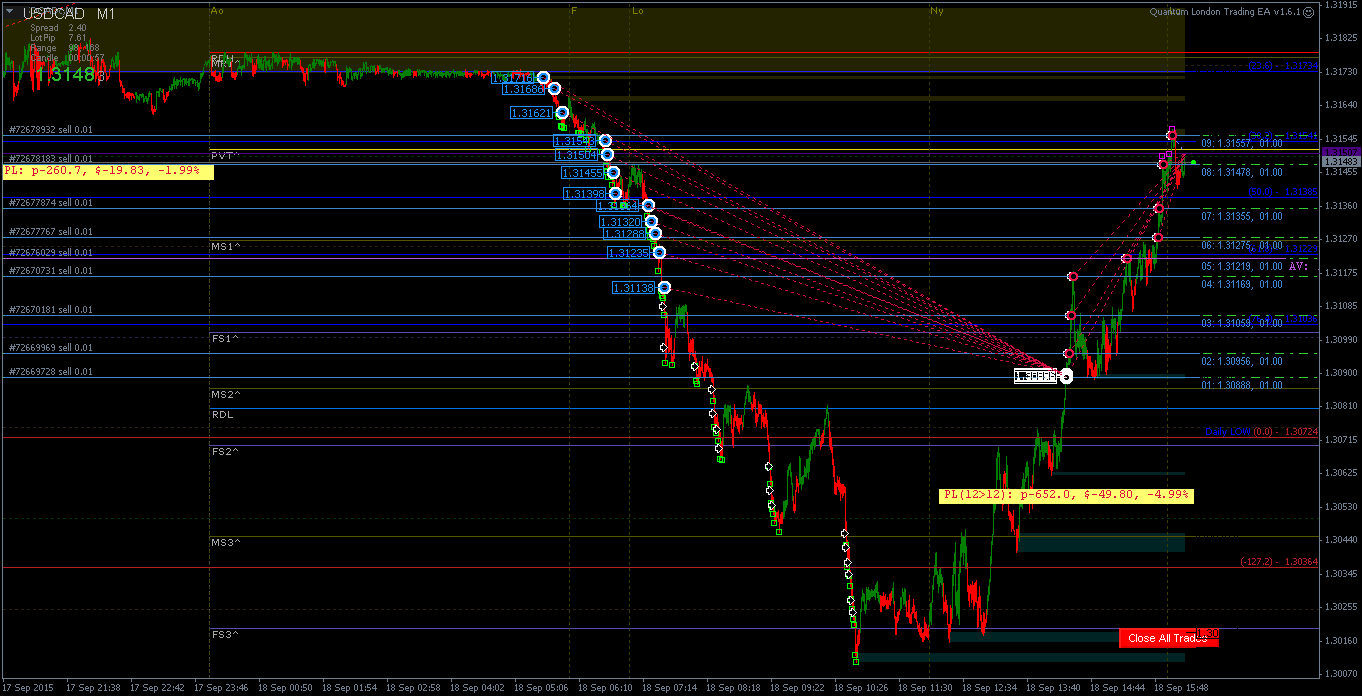Viewport: 1362px width, 696px height.
Task: Click grid level 05: 1.31219, 01.00
Action: point(1242,266)
